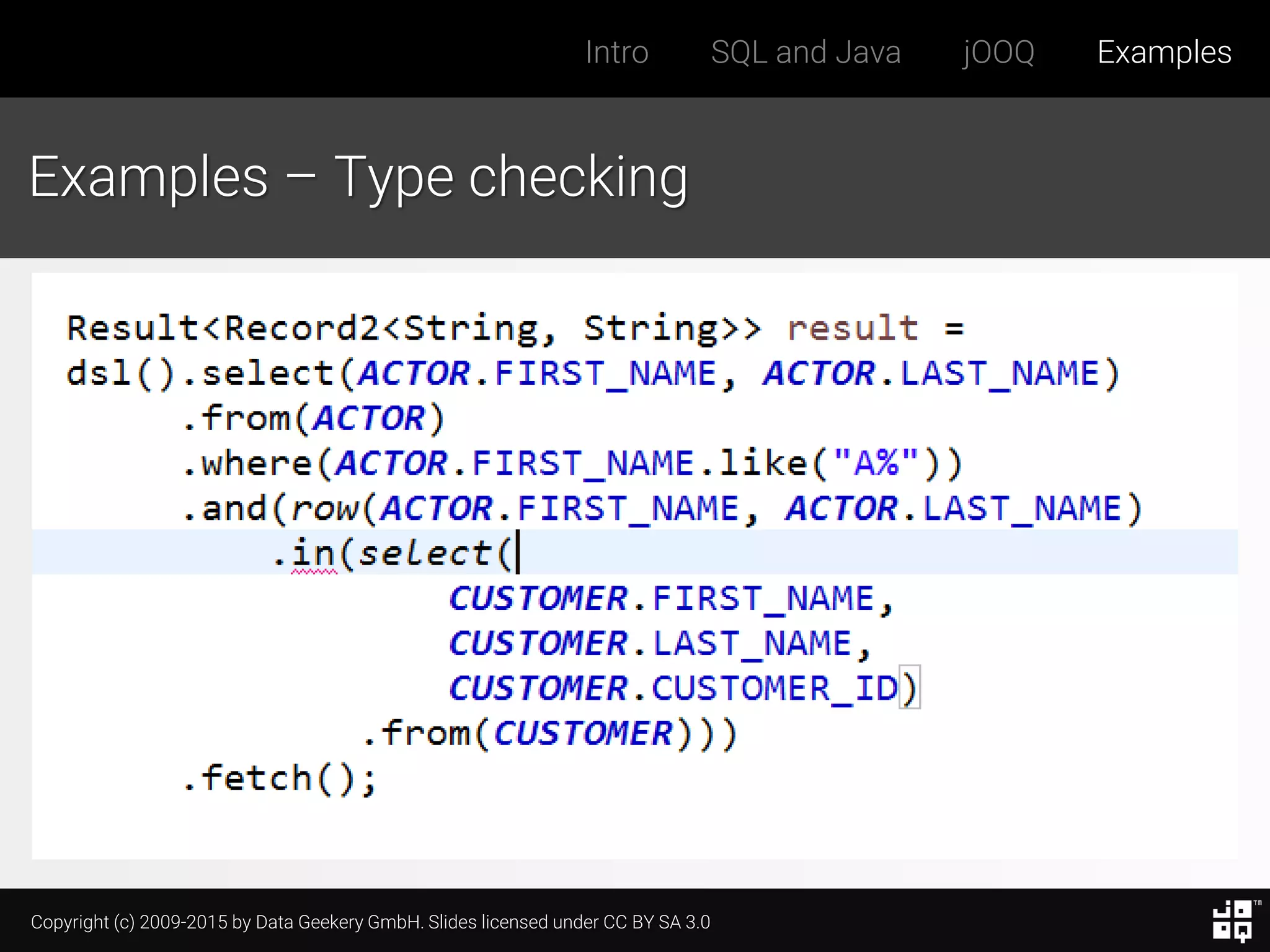Click the 'result' variable name in code
This screenshot has height=952, width=1270.
pos(853,328)
